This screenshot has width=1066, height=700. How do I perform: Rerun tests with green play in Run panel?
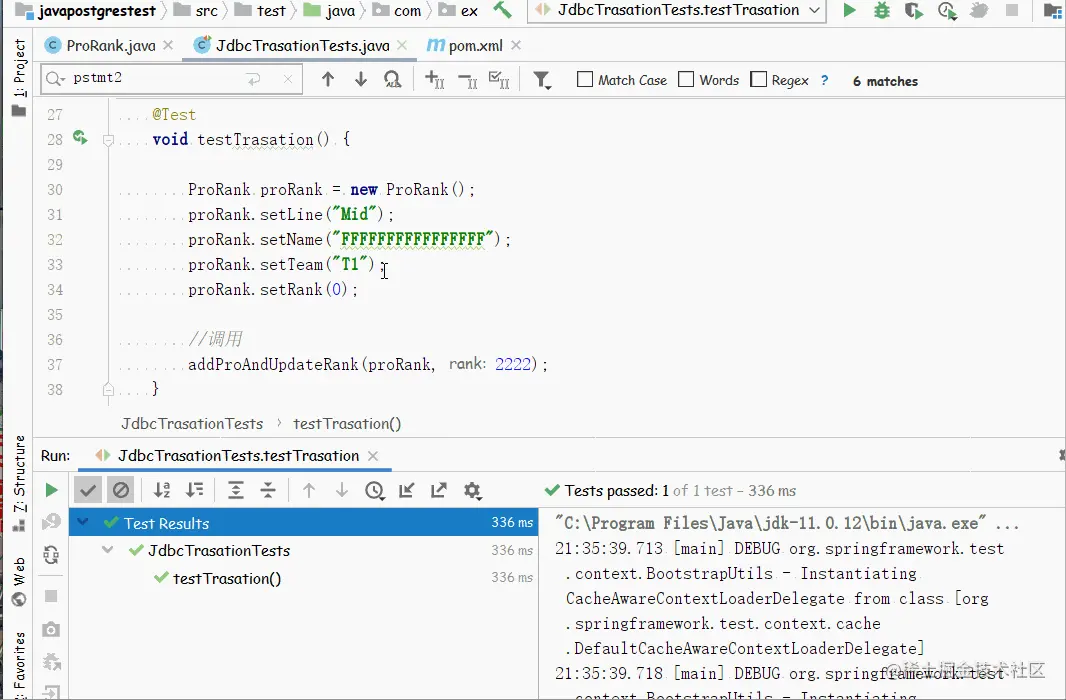point(51,490)
